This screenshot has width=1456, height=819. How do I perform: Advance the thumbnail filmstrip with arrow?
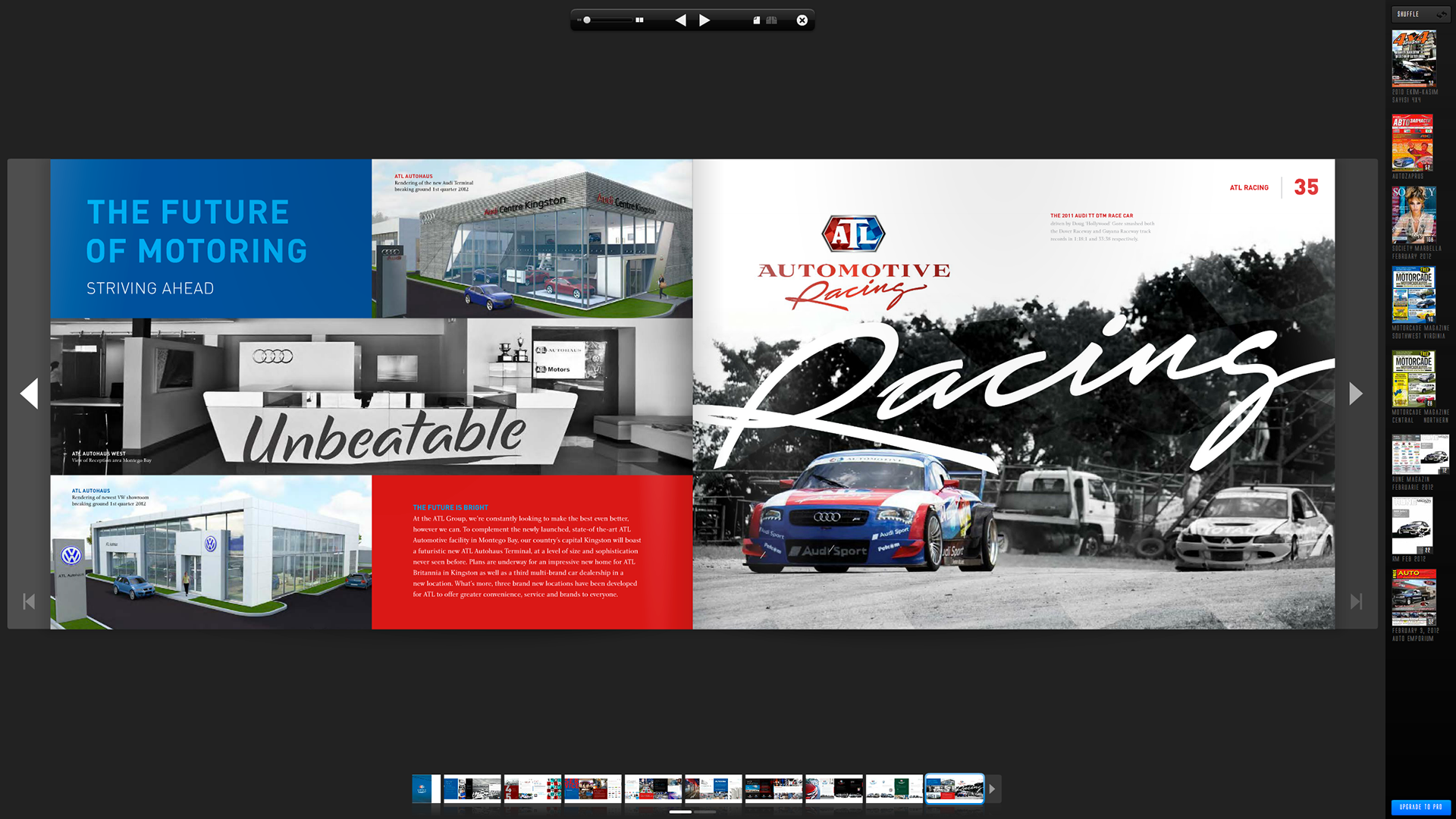click(993, 789)
